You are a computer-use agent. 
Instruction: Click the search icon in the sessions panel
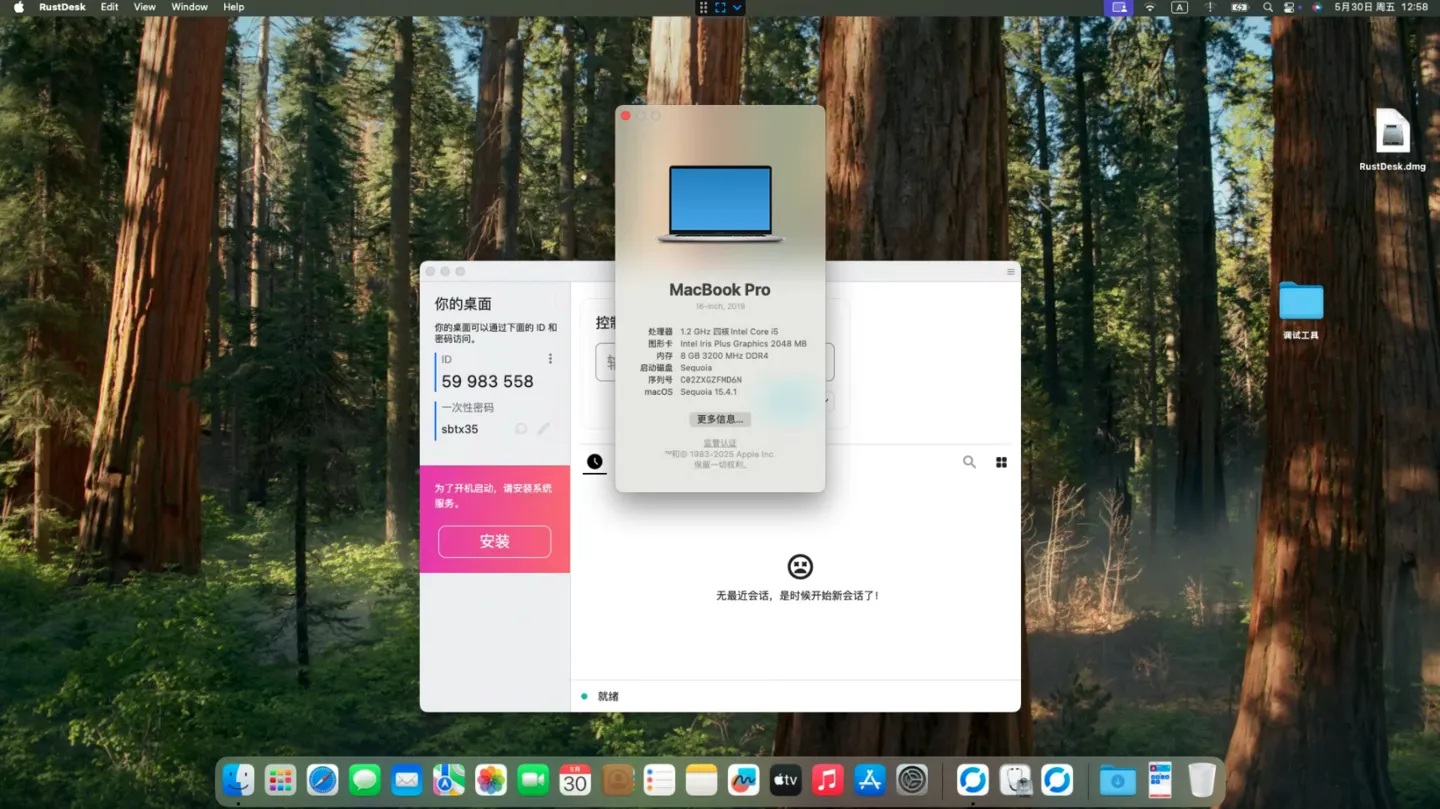point(968,462)
